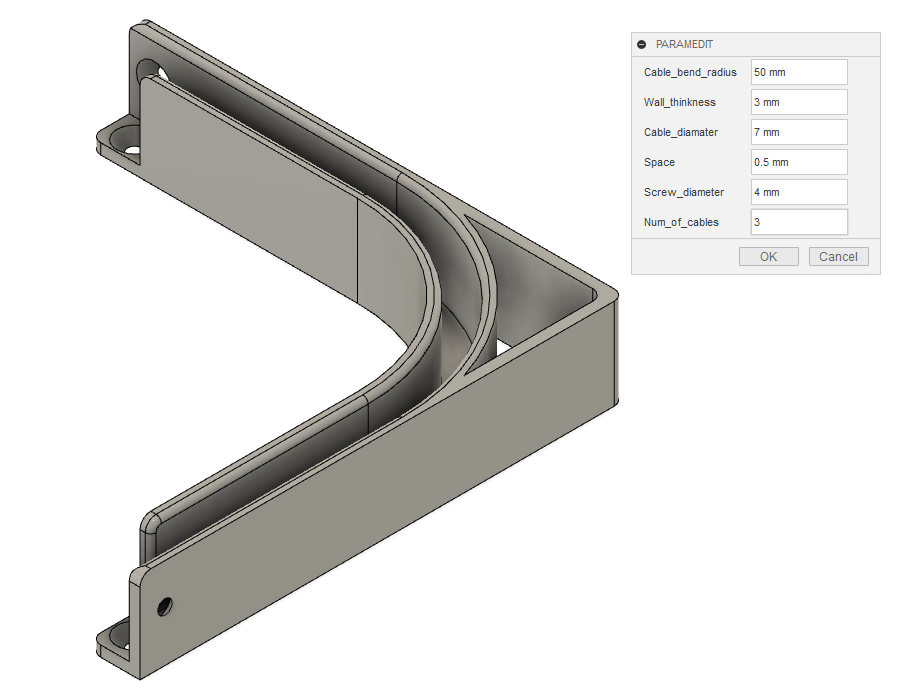Screen dimensions: 901x690
Task: Select the small screw hole on the front wall
Action: pyautogui.click(x=164, y=606)
